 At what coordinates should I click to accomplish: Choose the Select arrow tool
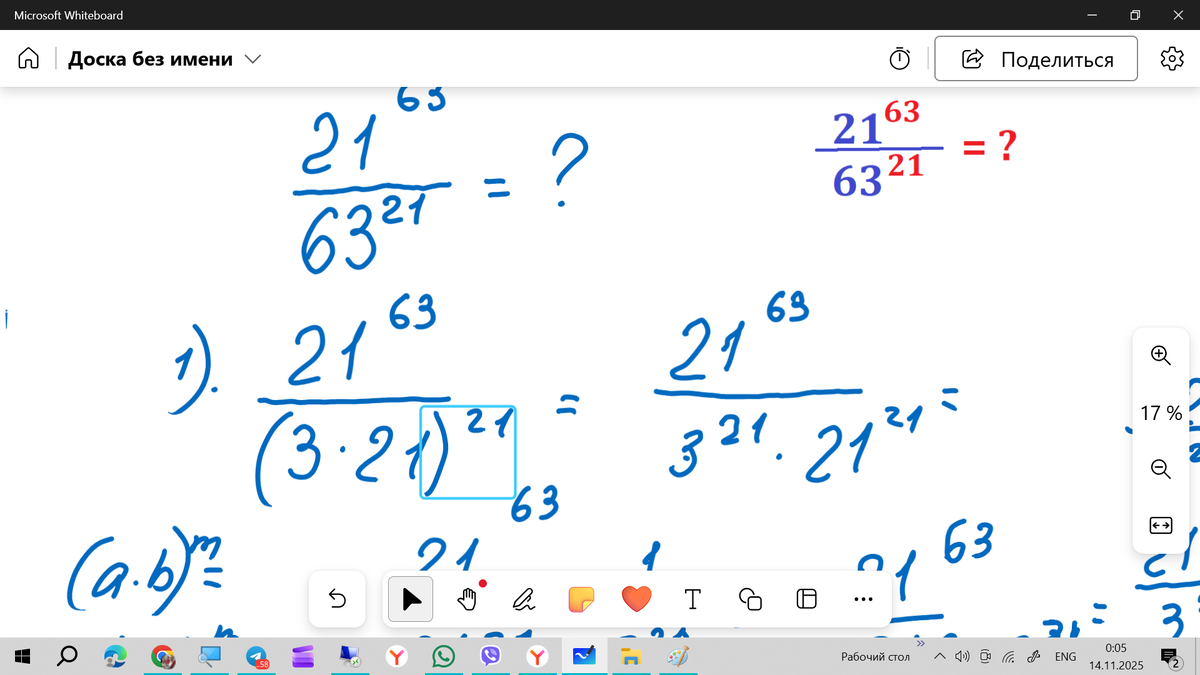point(411,599)
